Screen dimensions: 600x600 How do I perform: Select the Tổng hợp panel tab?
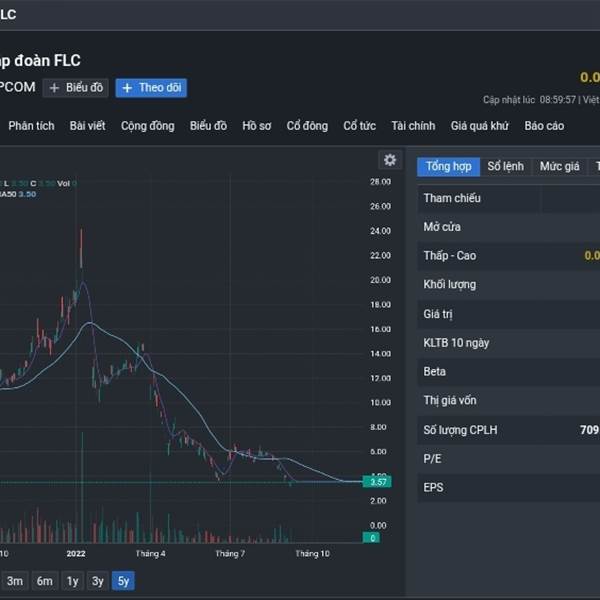tap(448, 167)
